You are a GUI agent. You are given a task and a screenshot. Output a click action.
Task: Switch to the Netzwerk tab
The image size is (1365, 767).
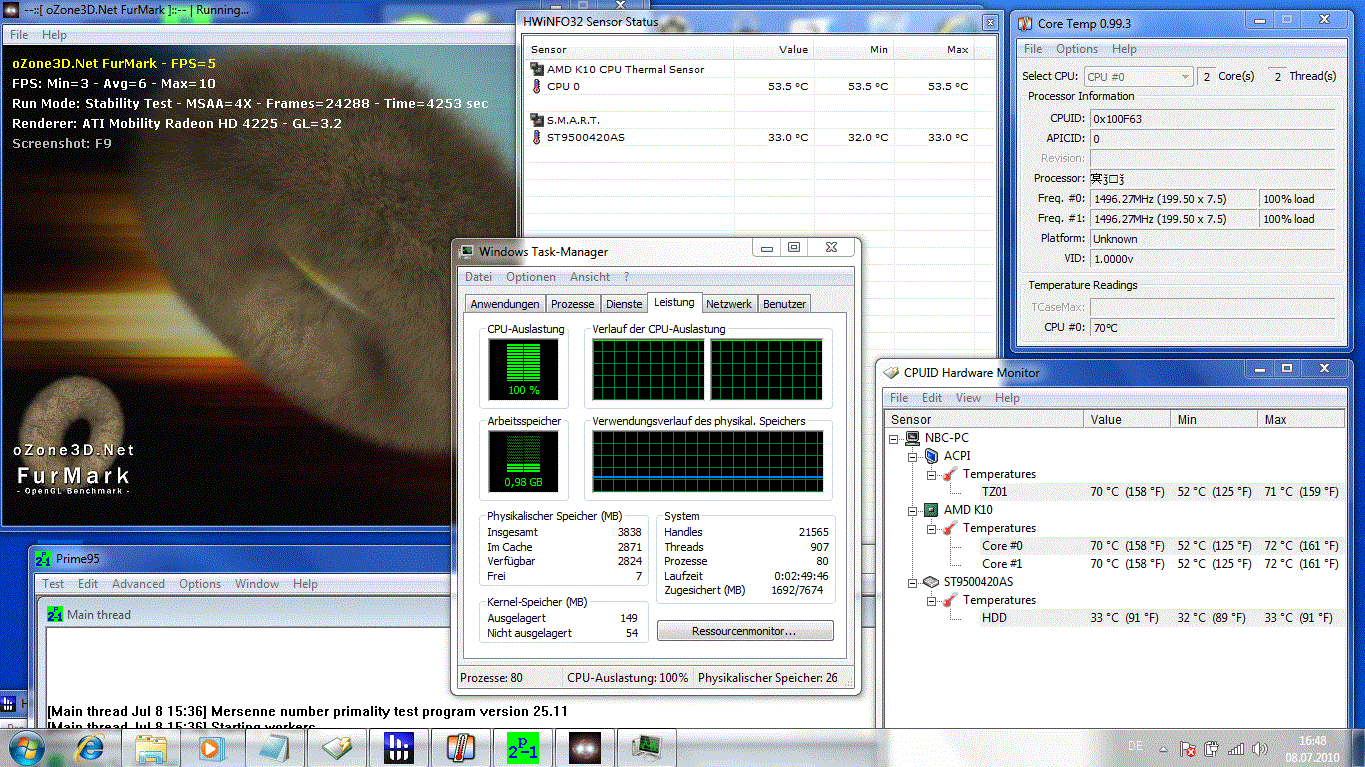pyautogui.click(x=729, y=304)
